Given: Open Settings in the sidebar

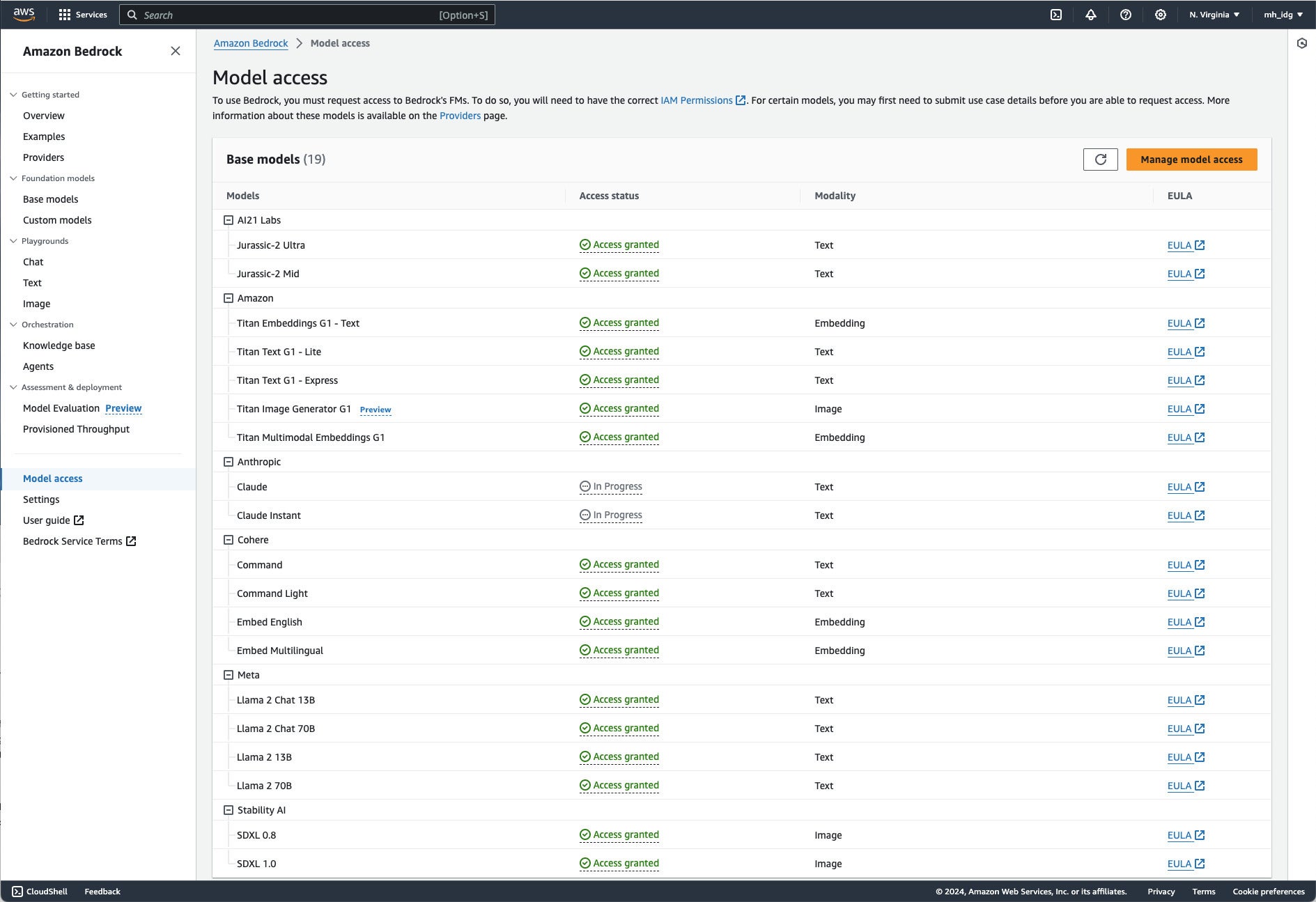Looking at the screenshot, I should (x=41, y=499).
